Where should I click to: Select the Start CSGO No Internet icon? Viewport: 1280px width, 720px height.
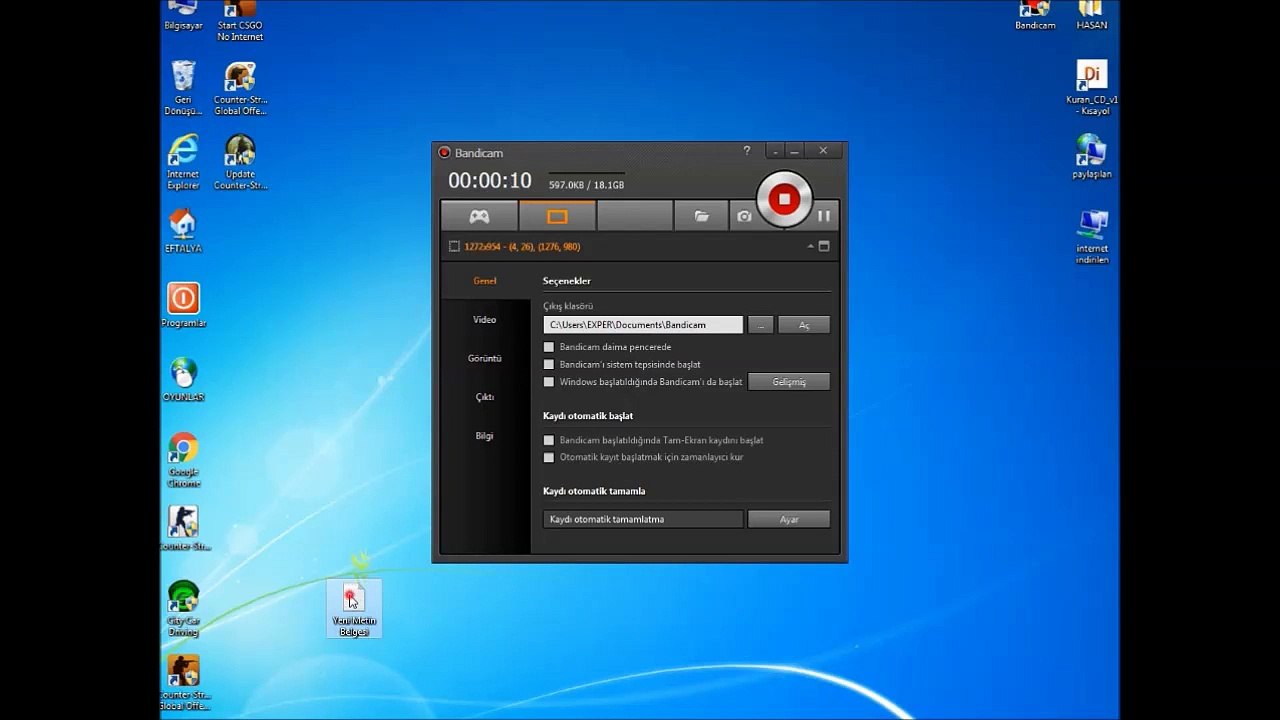click(240, 21)
